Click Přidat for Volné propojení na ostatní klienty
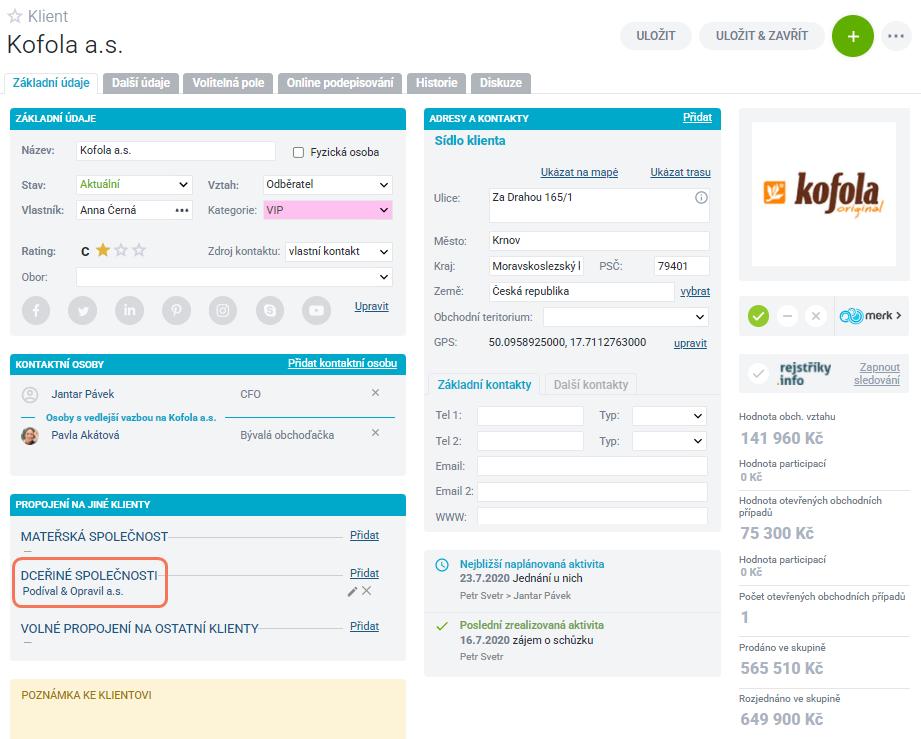This screenshot has width=921, height=739. (x=364, y=626)
